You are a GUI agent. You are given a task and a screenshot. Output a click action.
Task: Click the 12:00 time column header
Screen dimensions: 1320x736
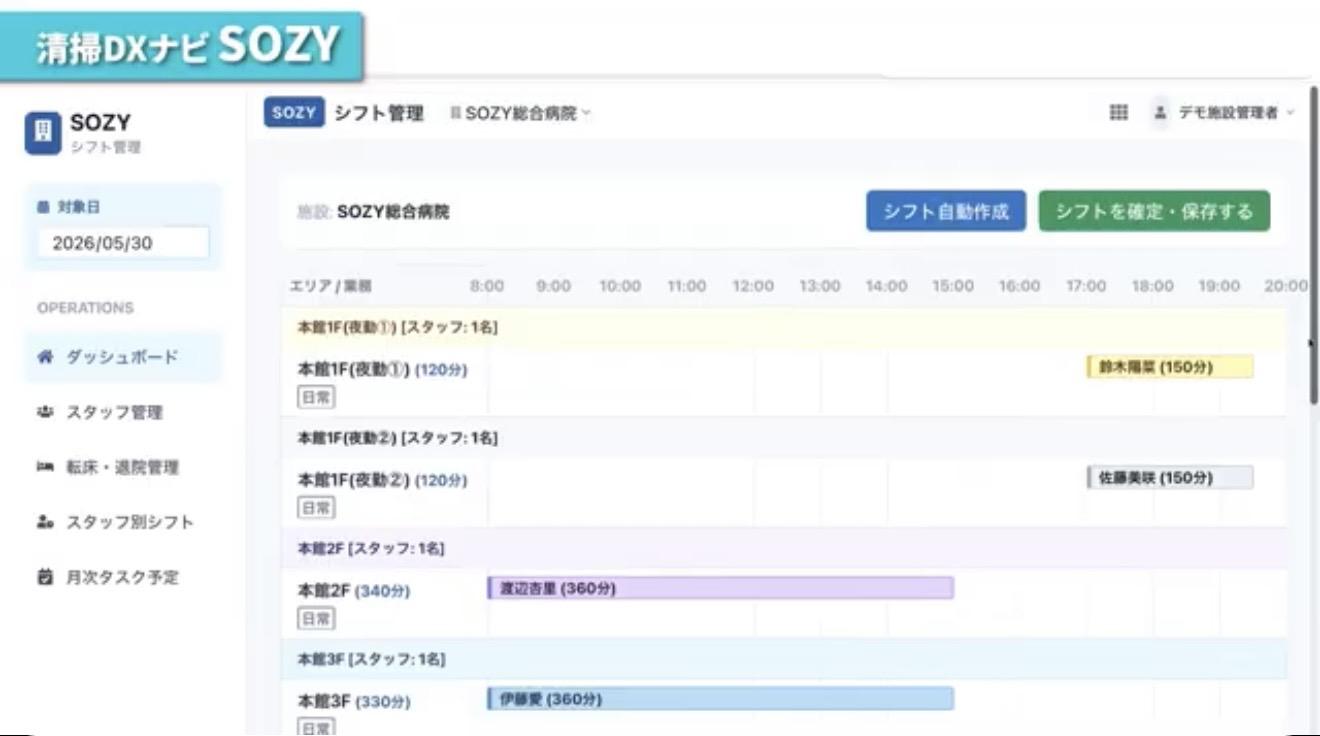coord(753,286)
